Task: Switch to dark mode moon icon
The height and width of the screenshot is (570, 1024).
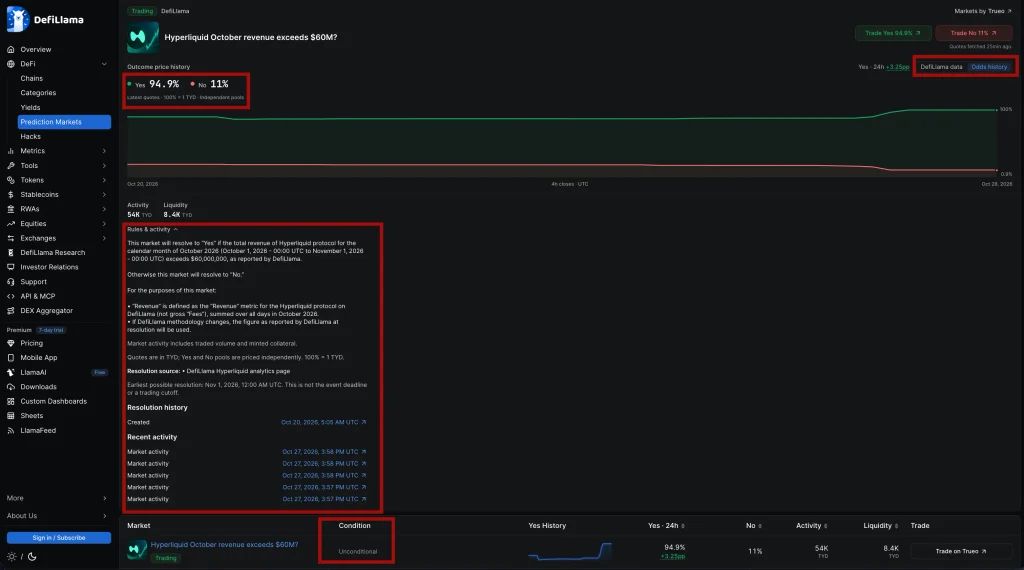Action: 32,557
